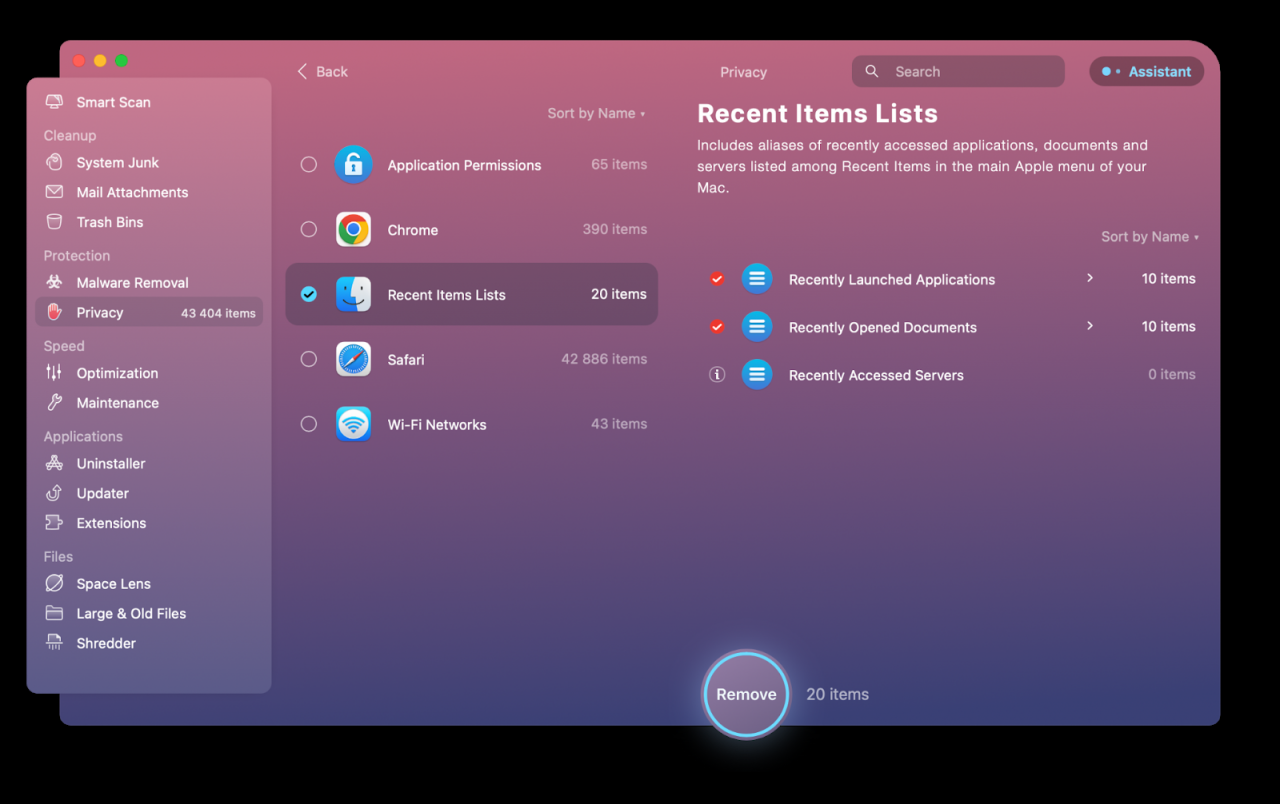Click the Uninstaller icon

(55, 463)
